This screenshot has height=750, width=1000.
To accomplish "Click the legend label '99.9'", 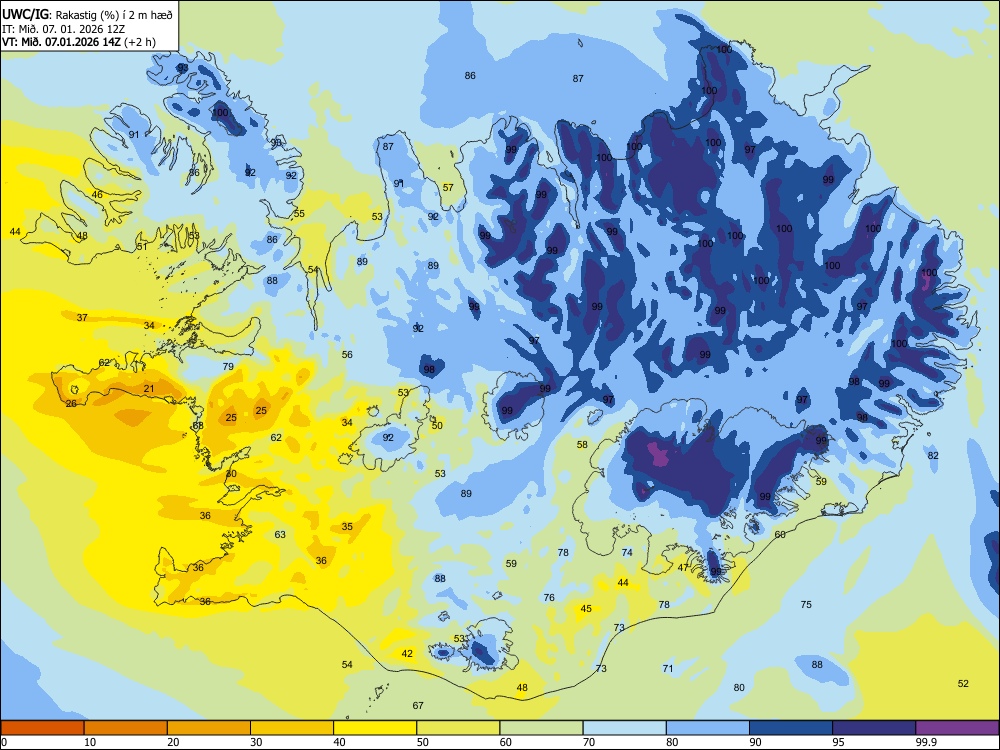I will click(926, 742).
